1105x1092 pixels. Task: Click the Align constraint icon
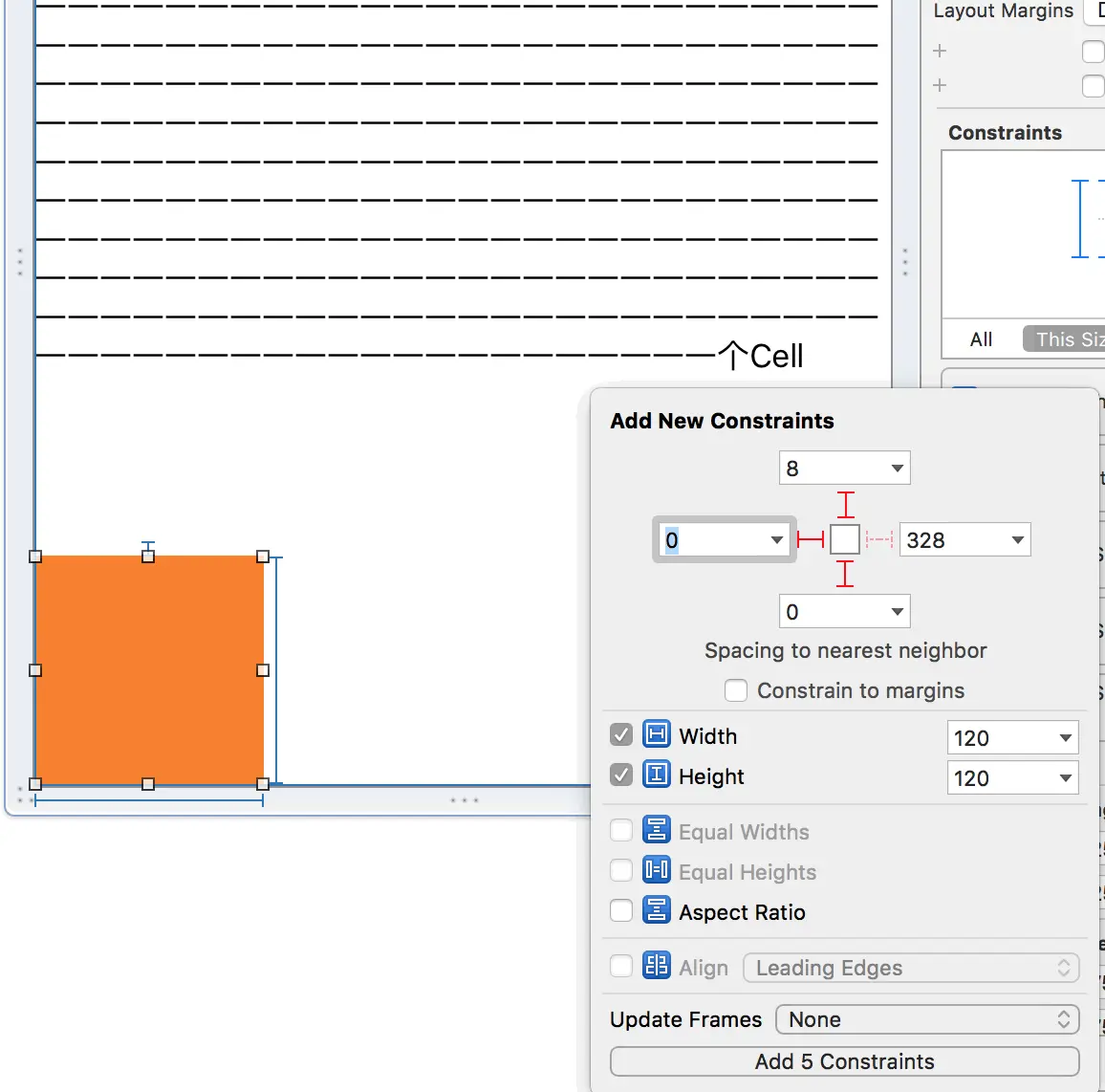pyautogui.click(x=656, y=966)
